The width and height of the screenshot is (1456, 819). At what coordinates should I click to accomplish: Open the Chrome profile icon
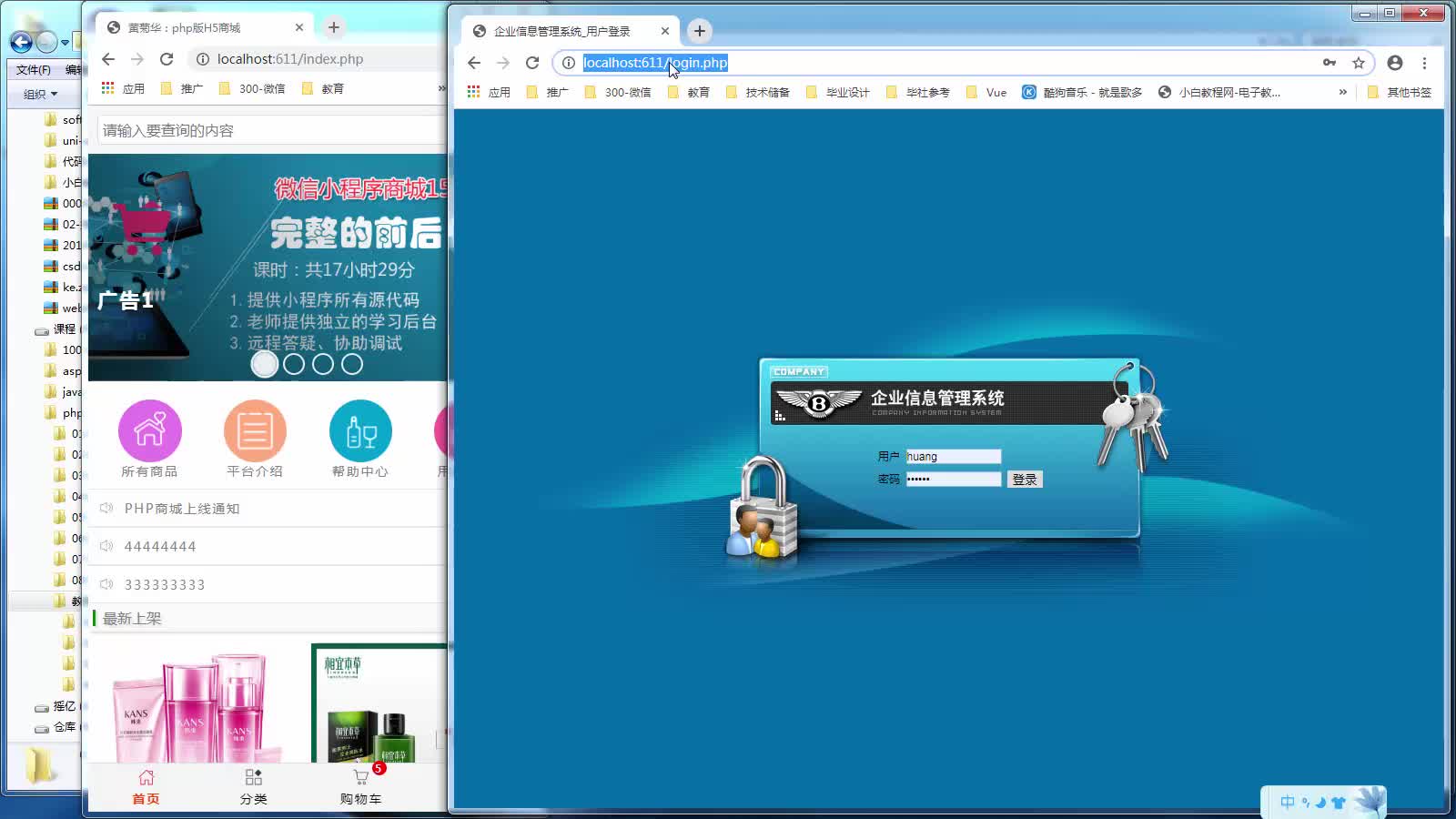coord(1394,63)
